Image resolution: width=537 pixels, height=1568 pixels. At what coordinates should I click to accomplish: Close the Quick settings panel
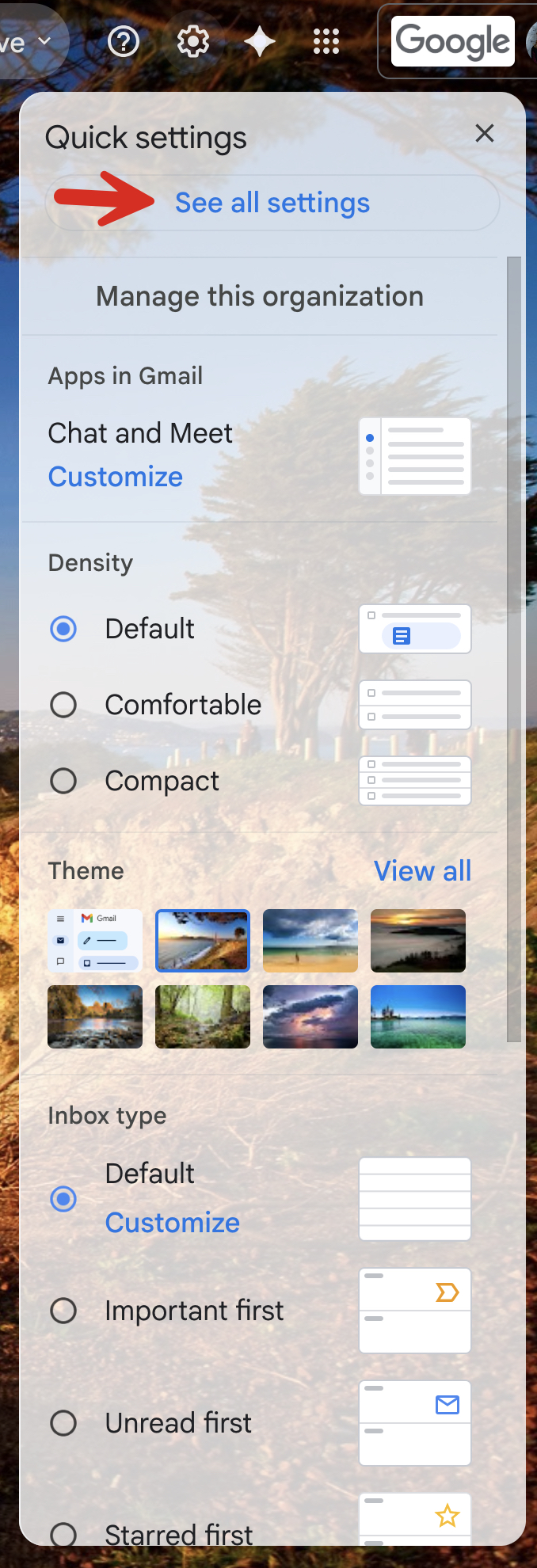point(485,133)
